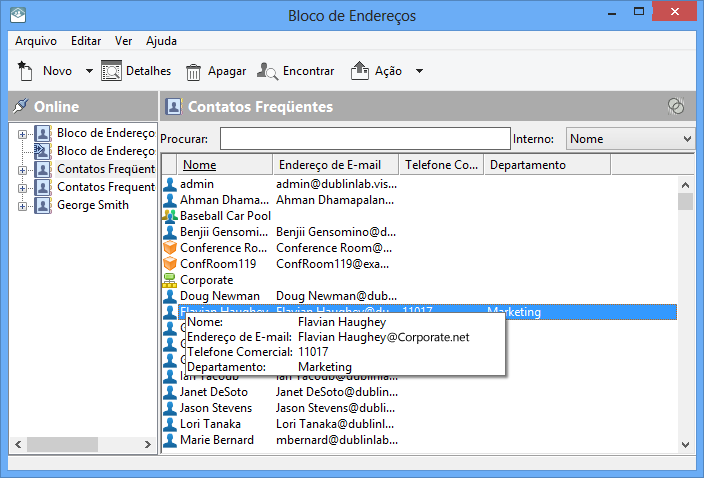This screenshot has width=704, height=478.
Task: Open the Ação dropdown arrow
Action: pos(419,71)
